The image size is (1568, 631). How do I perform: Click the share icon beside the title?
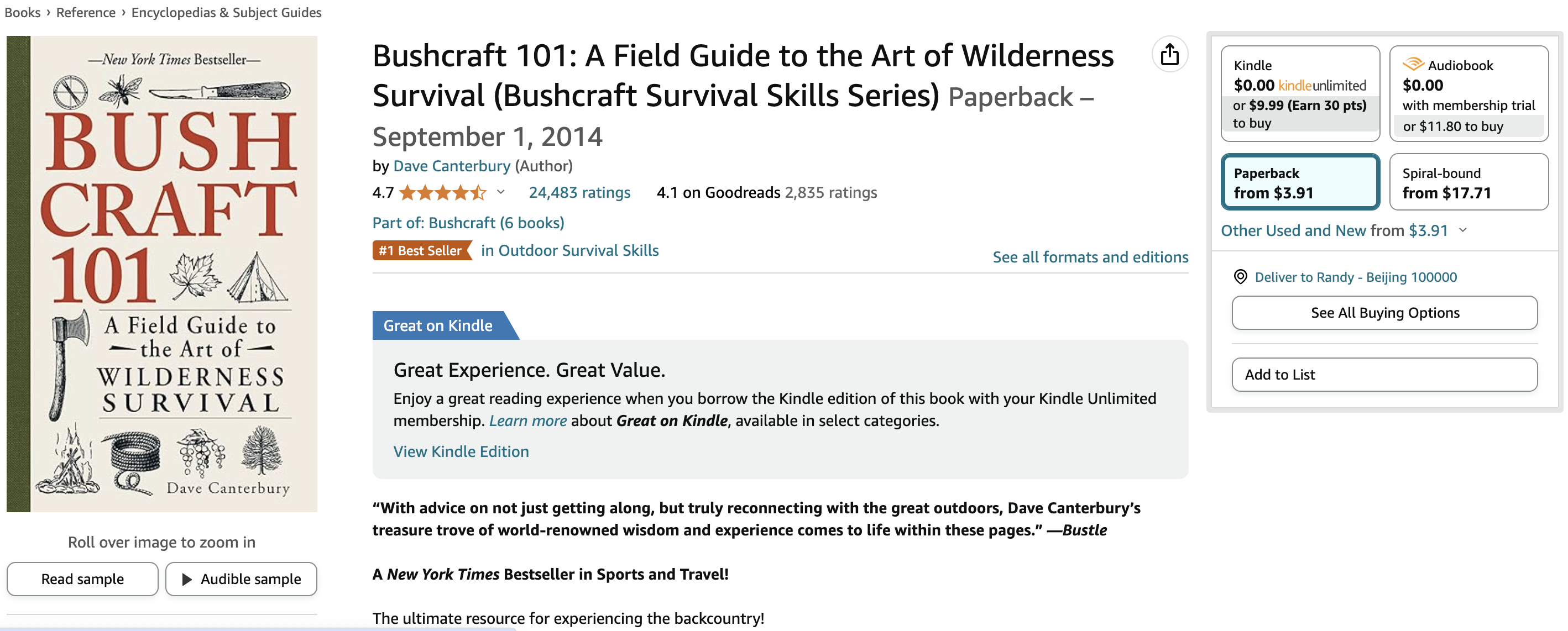1169,55
